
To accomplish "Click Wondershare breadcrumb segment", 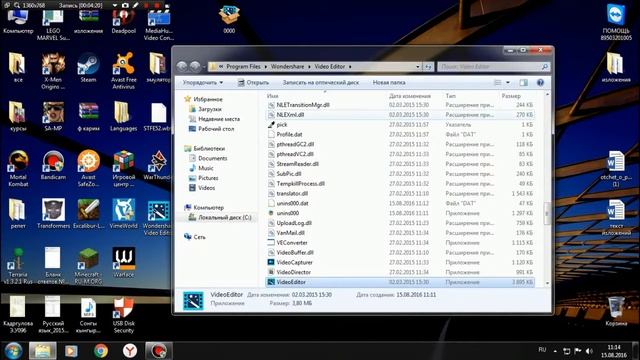I will pyautogui.click(x=287, y=67).
